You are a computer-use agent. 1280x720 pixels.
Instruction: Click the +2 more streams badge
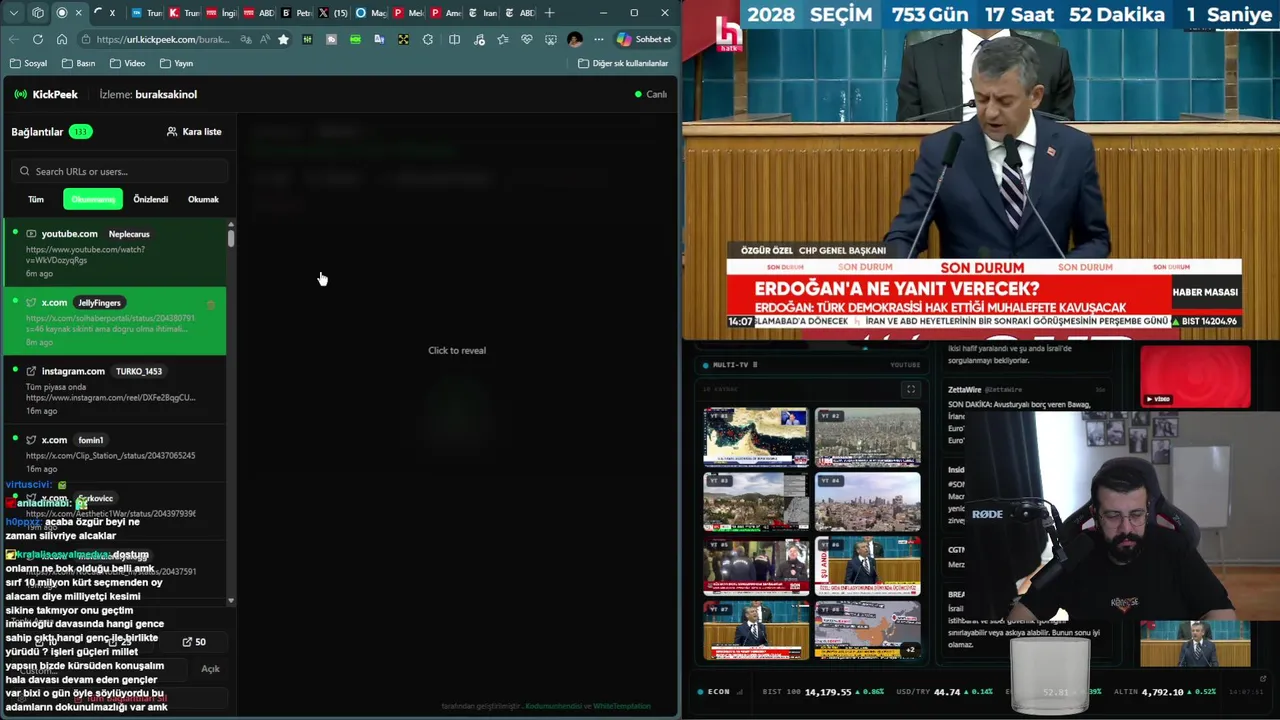click(909, 649)
